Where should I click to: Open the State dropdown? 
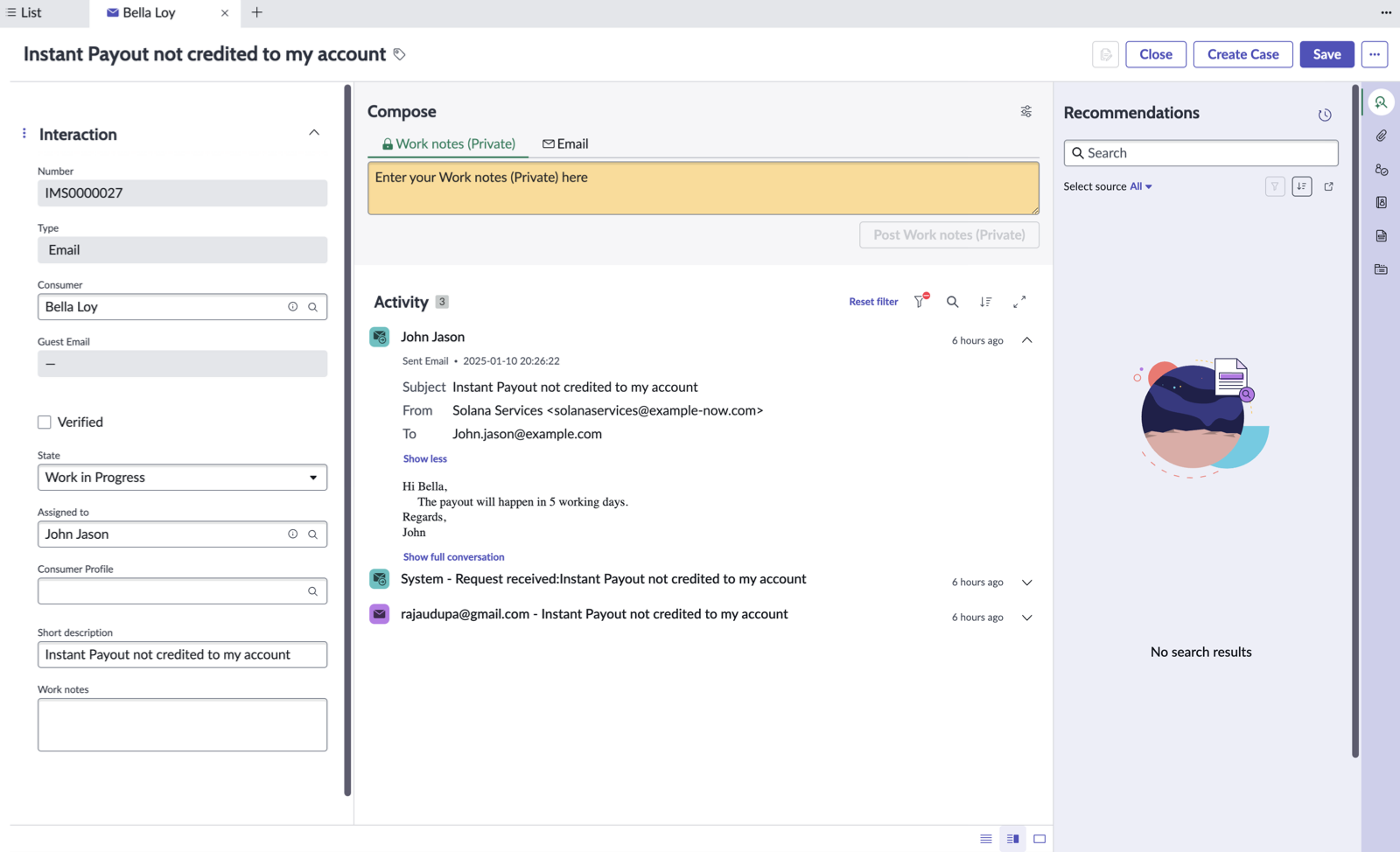coord(182,478)
